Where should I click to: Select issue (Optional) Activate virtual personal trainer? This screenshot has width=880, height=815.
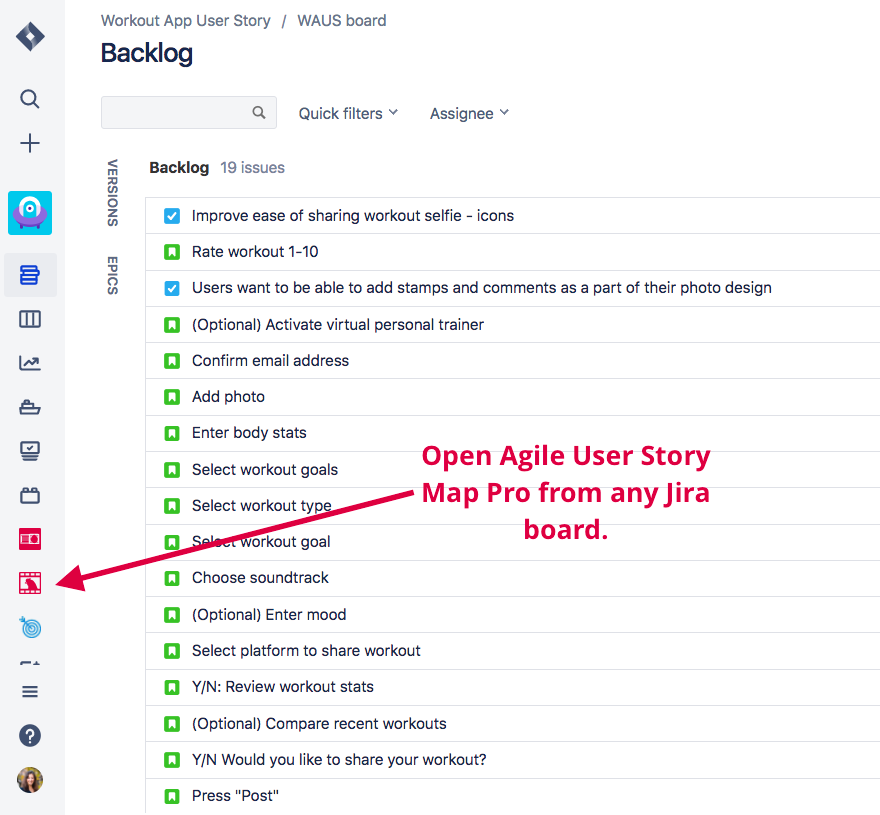(x=512, y=324)
